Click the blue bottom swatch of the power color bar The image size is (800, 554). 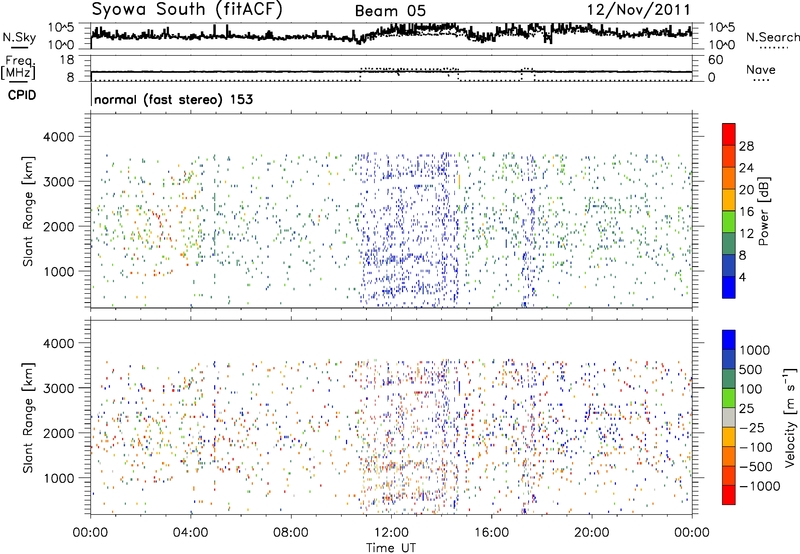(729, 287)
